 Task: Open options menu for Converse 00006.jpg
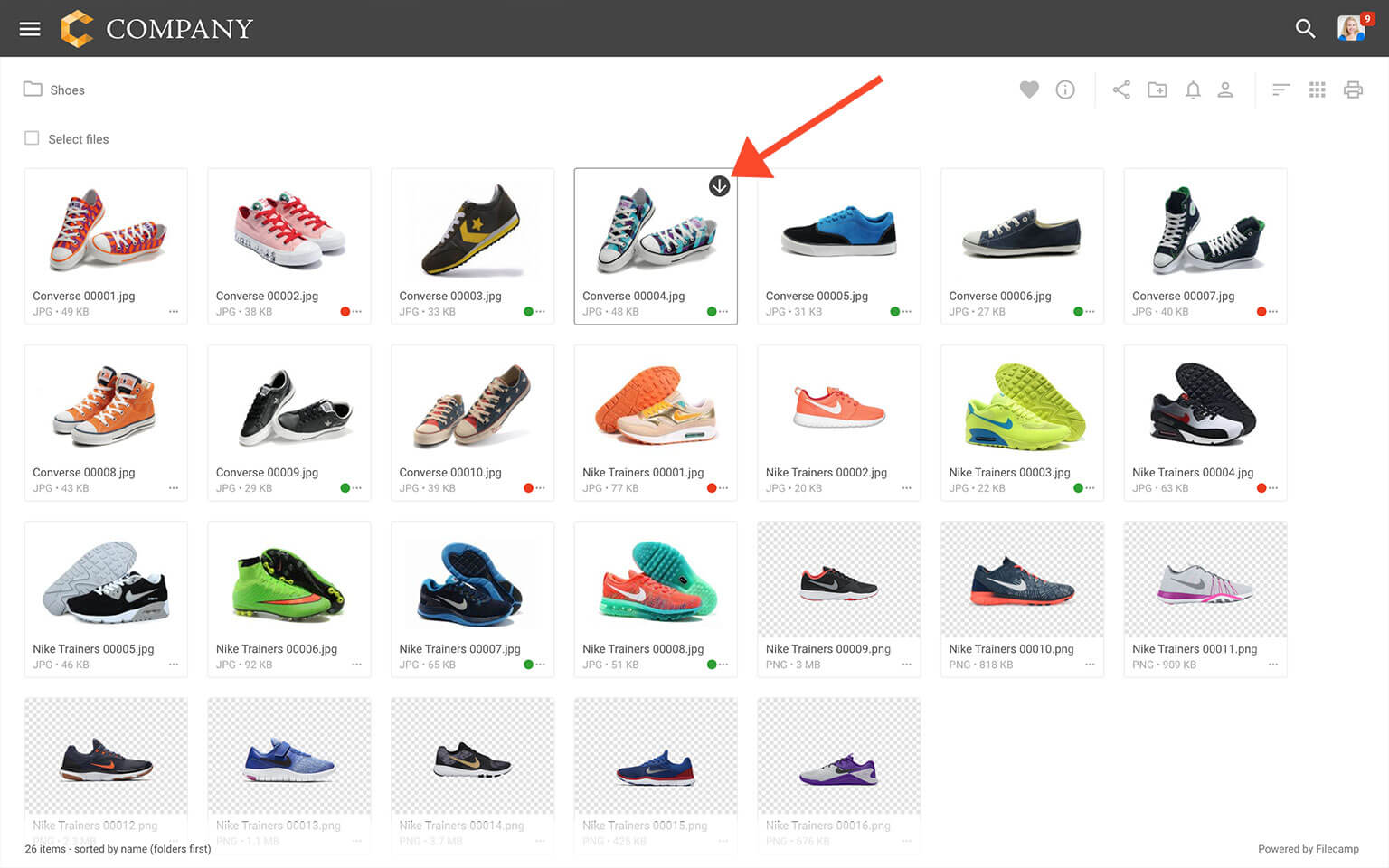pyautogui.click(x=1090, y=312)
